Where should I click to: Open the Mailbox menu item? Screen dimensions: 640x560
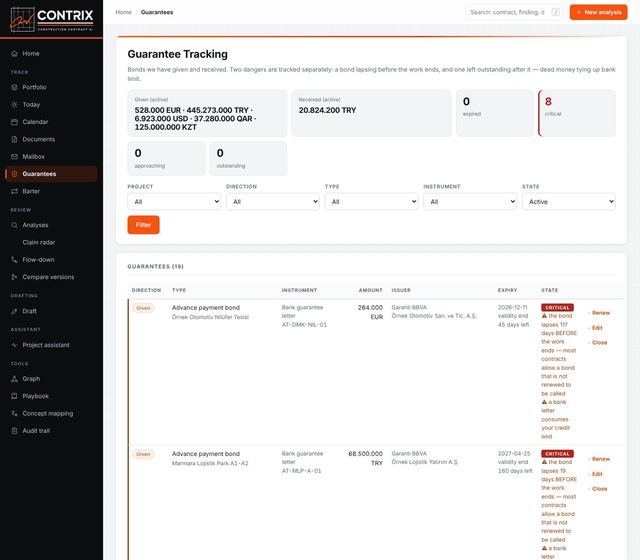click(x=51, y=157)
